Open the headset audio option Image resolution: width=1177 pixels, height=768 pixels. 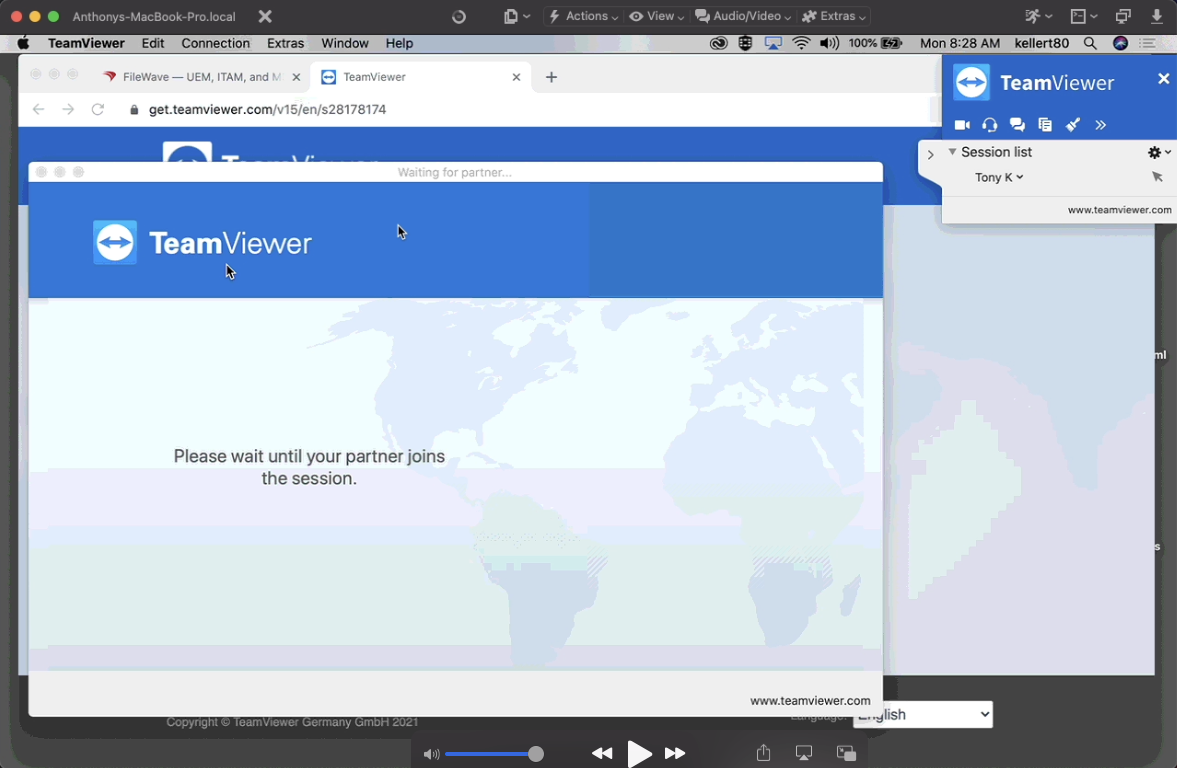989,125
